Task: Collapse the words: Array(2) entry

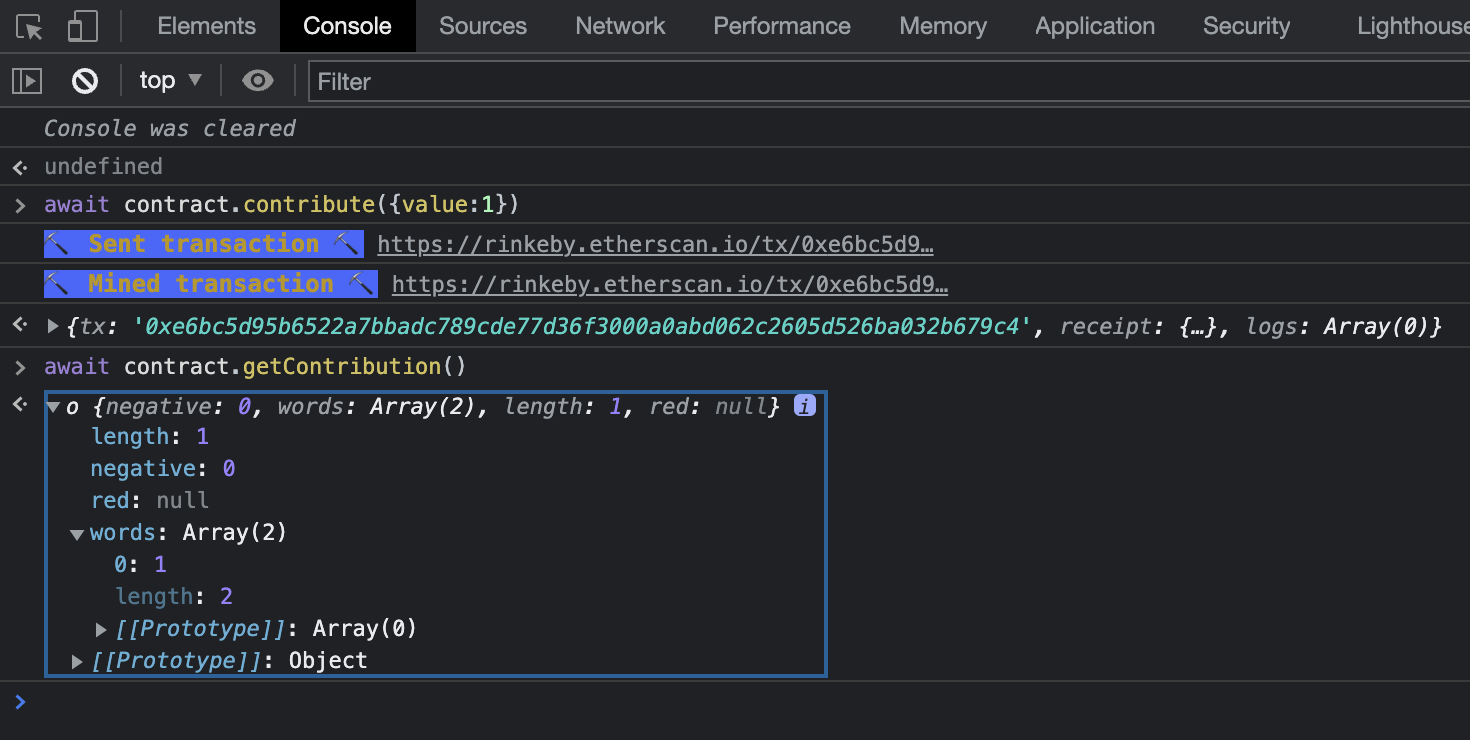Action: click(x=77, y=534)
